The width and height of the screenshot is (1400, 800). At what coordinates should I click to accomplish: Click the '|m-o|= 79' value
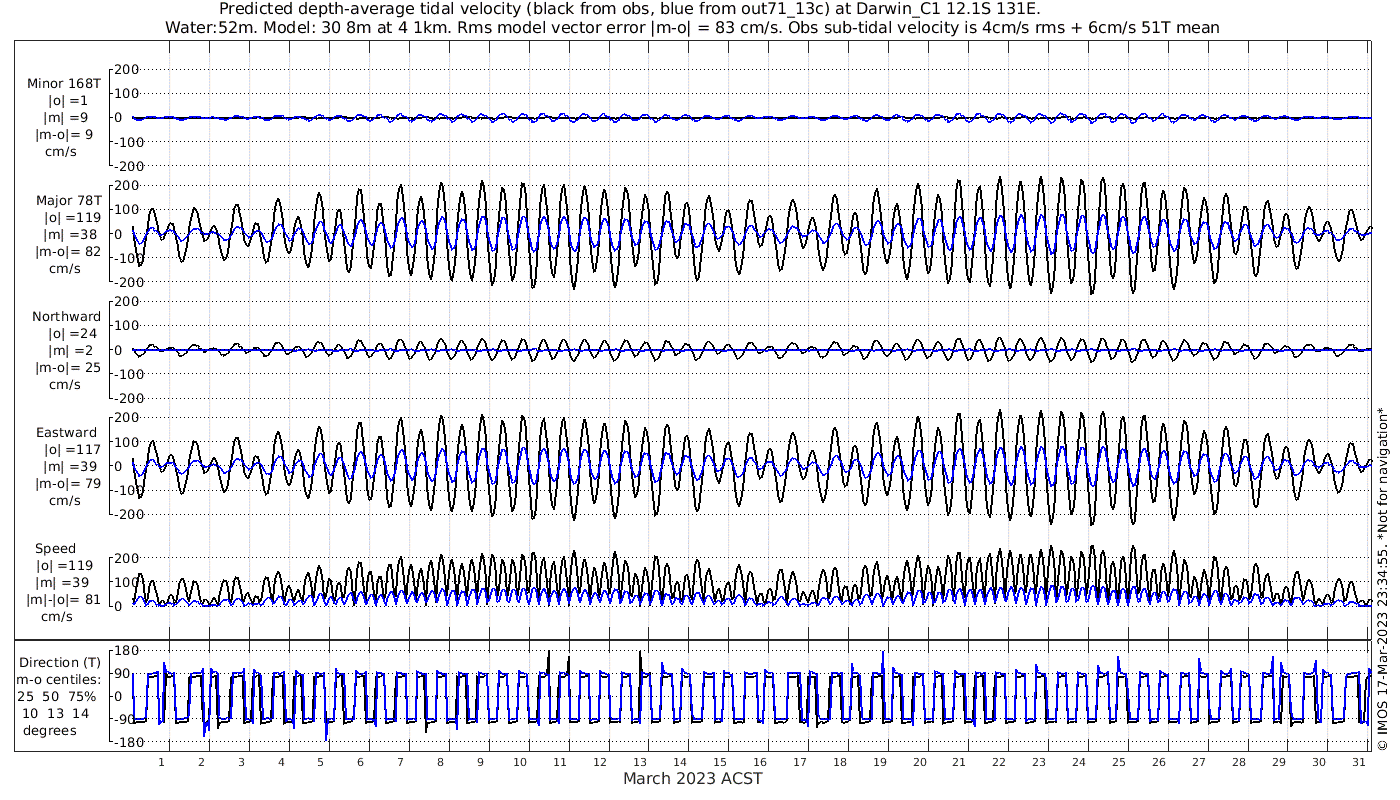point(68,484)
